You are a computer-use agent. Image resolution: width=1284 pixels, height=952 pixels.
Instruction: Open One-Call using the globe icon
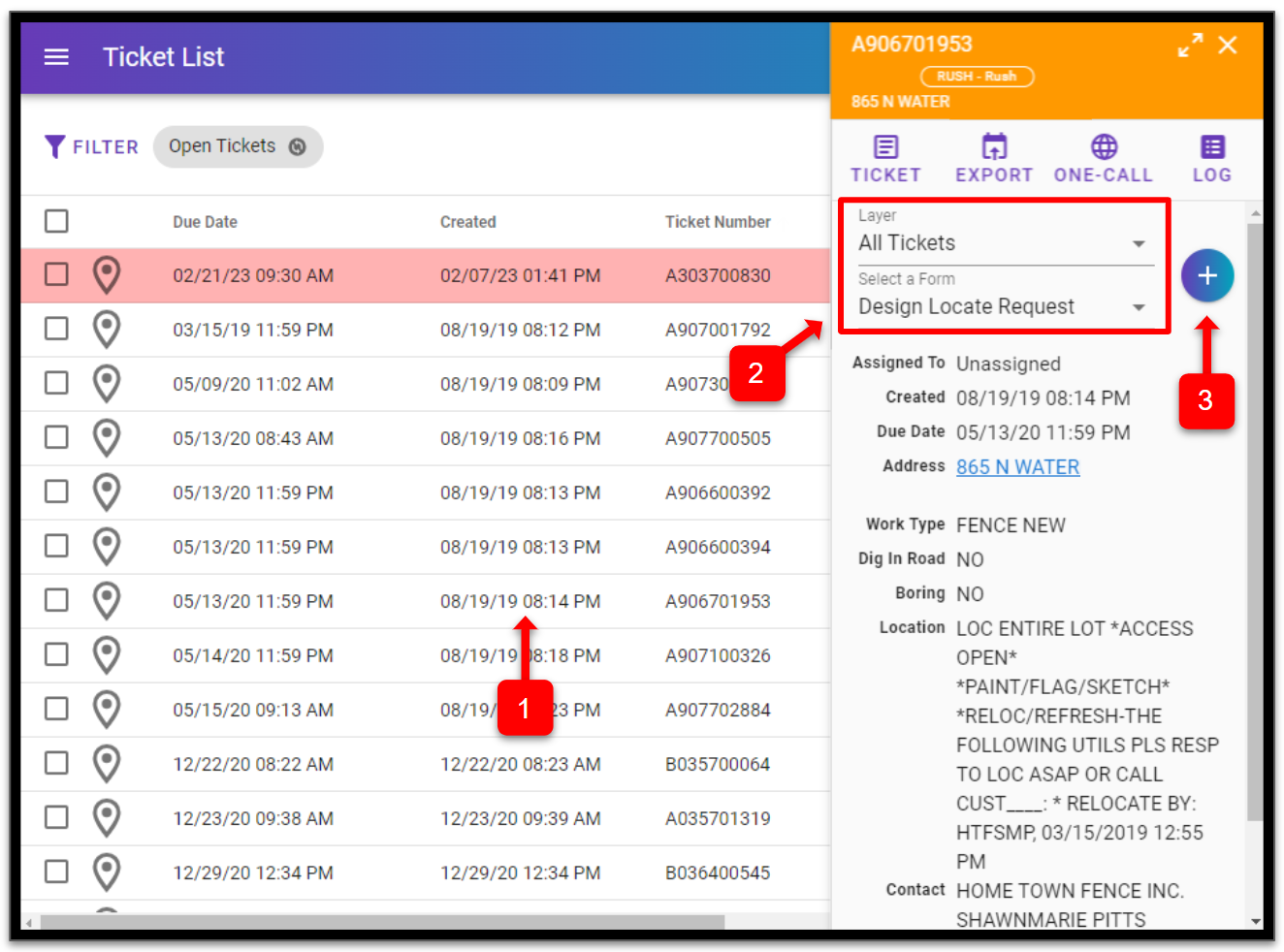tap(1103, 158)
